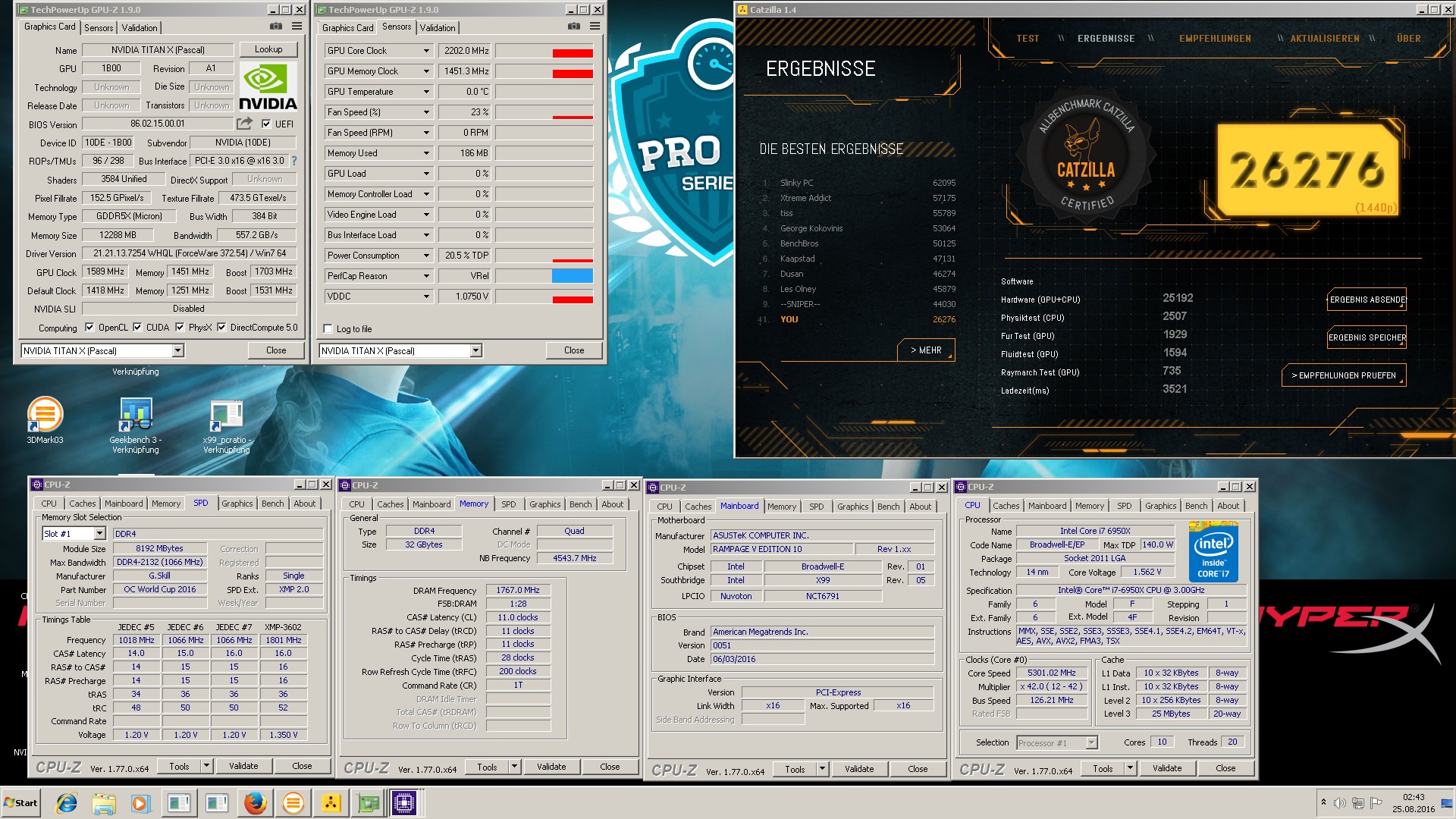Open the Geekbench 3 desktop shortcut

136,425
